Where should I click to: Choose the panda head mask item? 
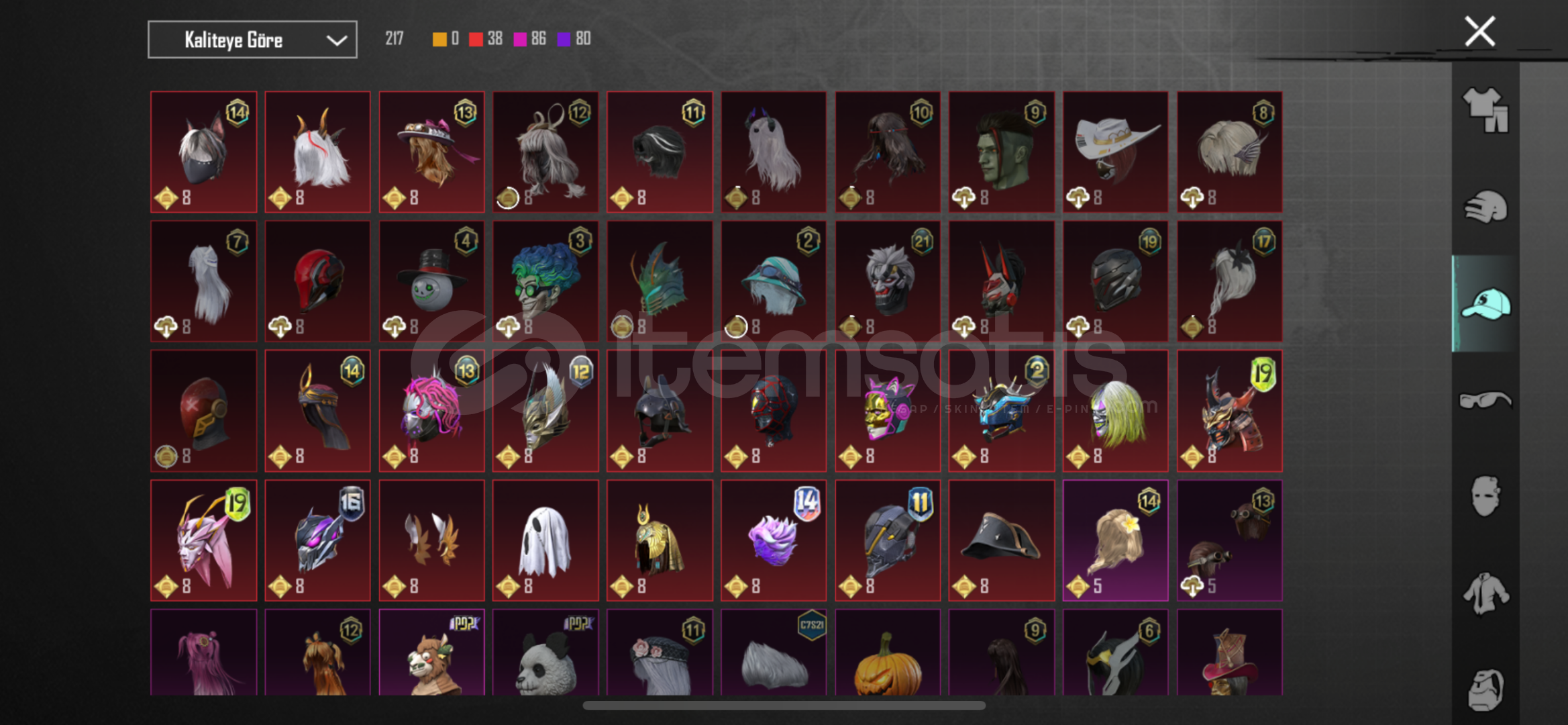click(x=545, y=652)
